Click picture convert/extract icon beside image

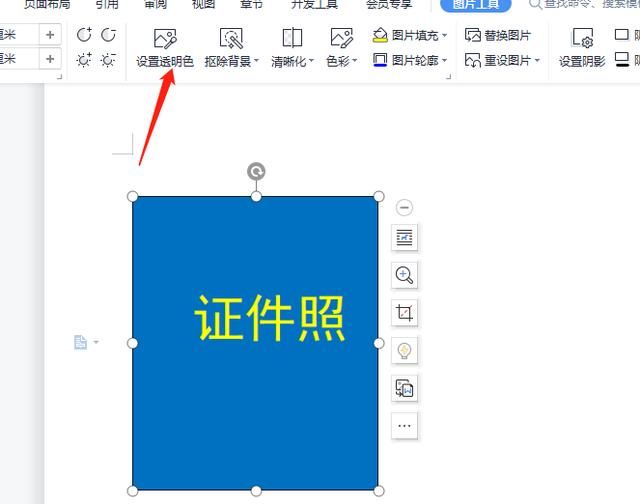point(404,388)
